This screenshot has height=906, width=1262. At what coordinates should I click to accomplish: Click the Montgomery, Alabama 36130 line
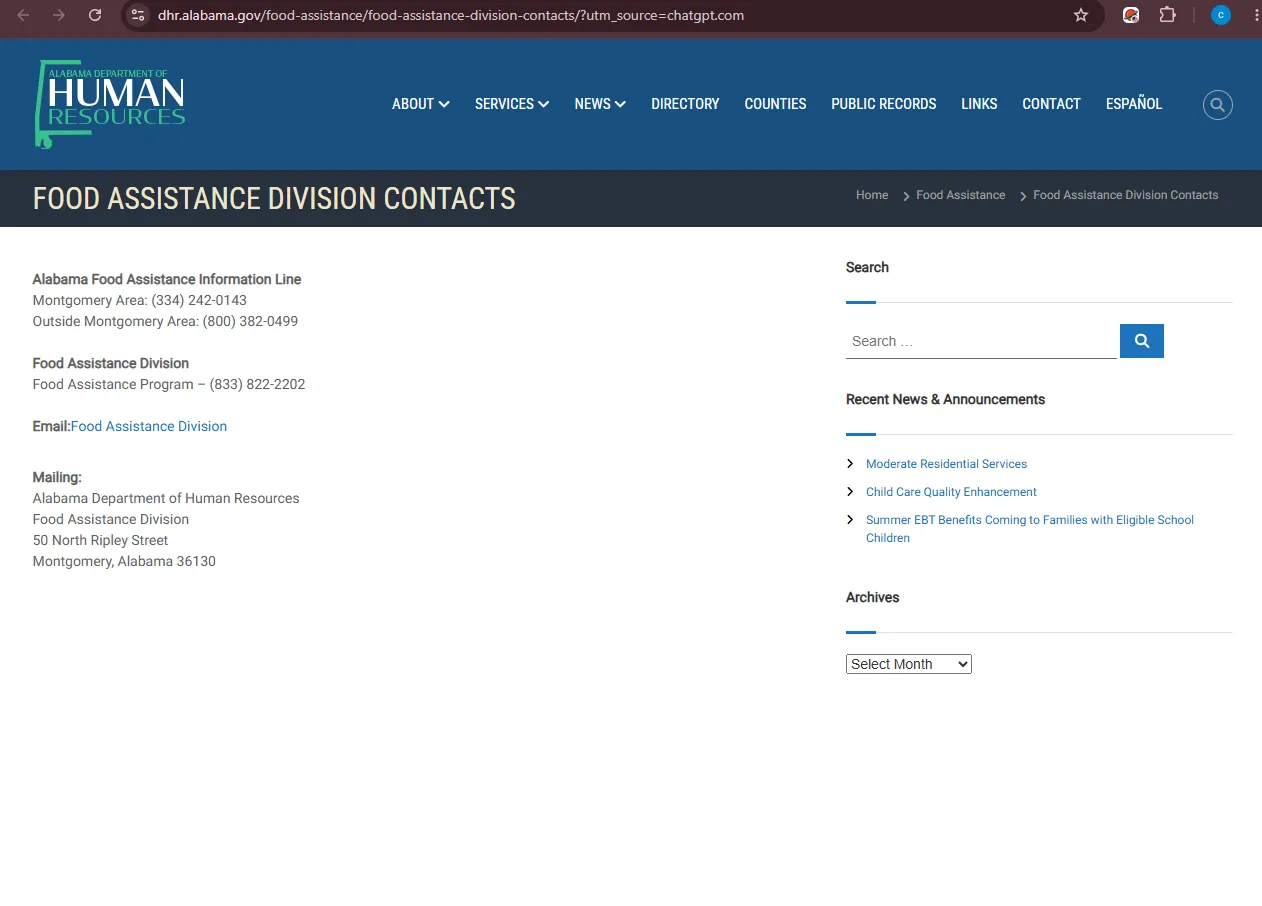tap(124, 561)
